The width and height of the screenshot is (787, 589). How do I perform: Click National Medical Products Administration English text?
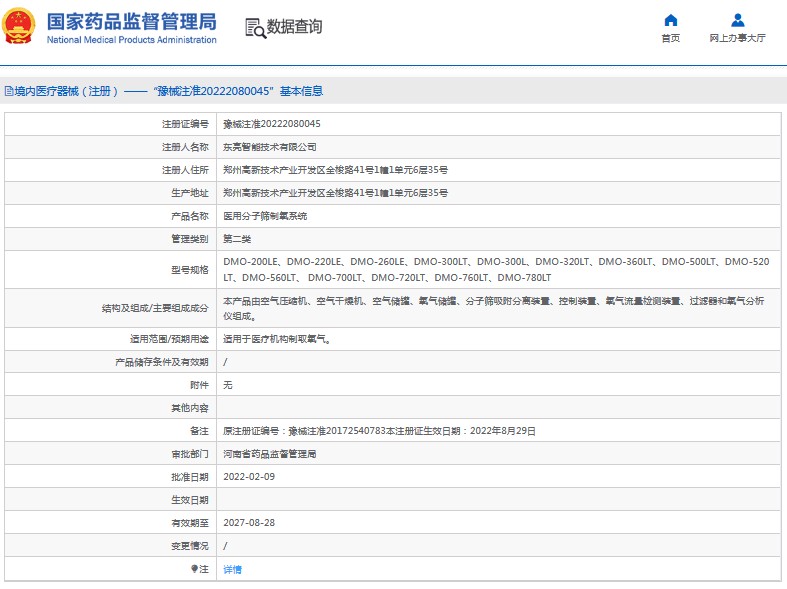click(x=131, y=40)
